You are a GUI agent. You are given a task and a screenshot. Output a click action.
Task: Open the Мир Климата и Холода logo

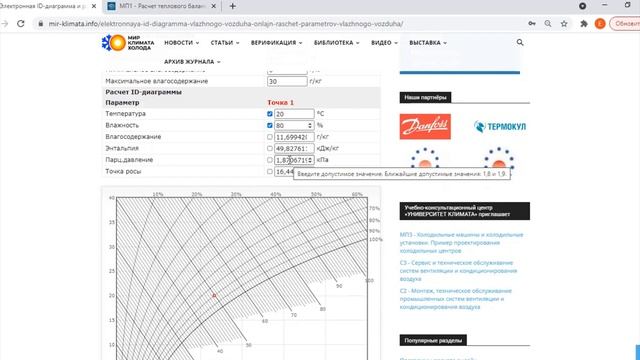point(128,43)
